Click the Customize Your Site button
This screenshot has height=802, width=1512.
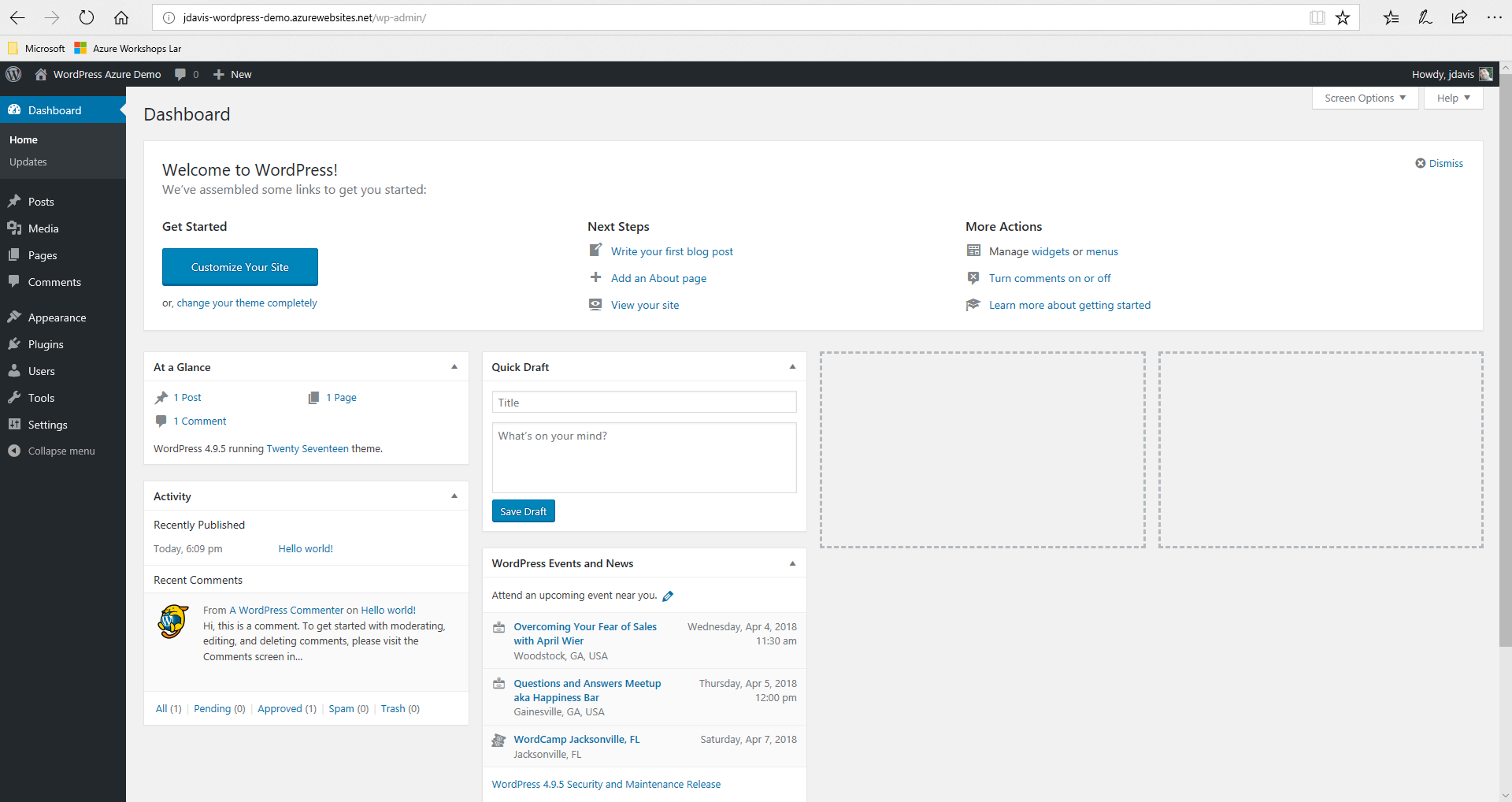point(240,267)
